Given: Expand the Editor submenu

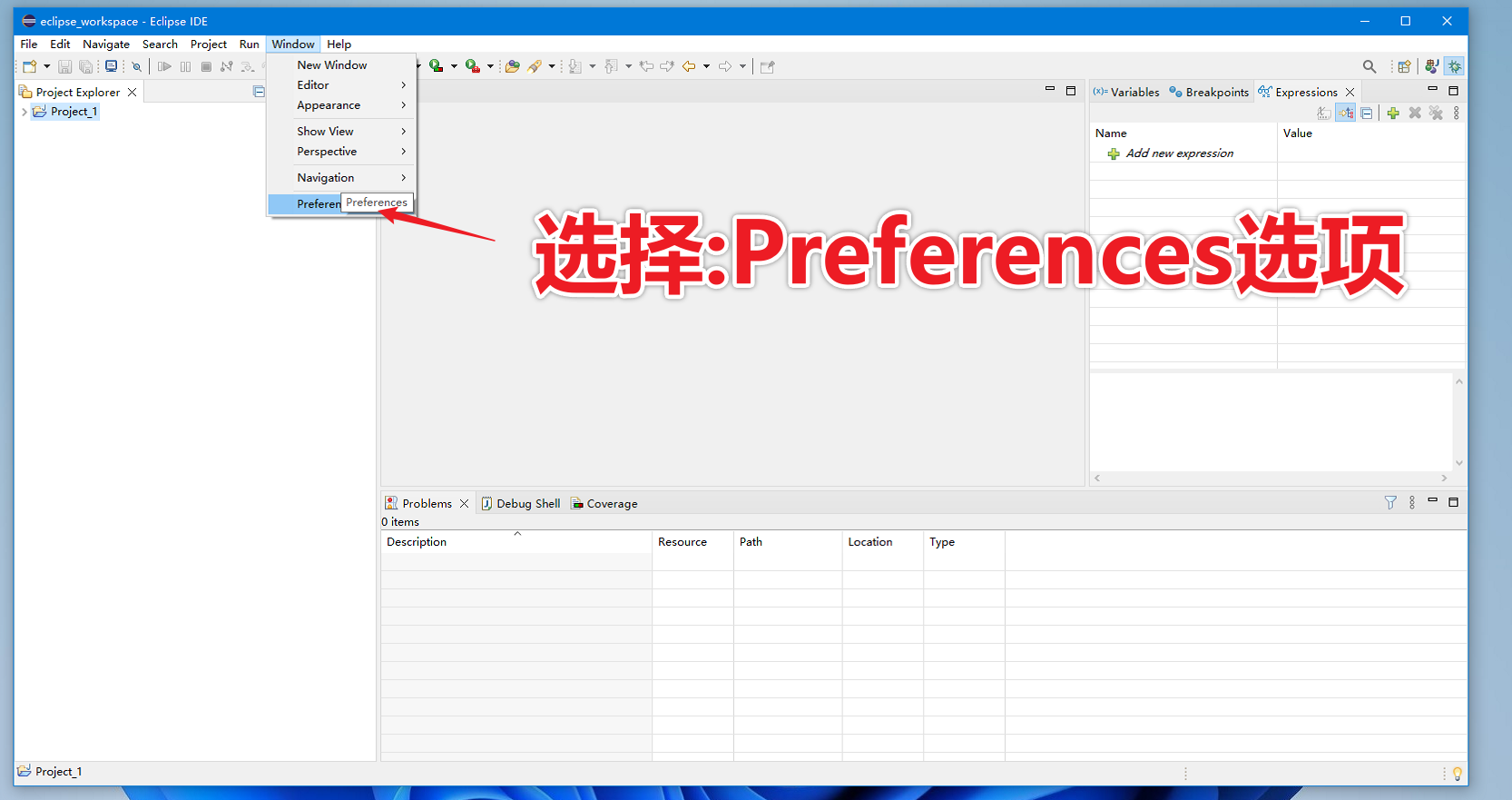Looking at the screenshot, I should pyautogui.click(x=341, y=85).
